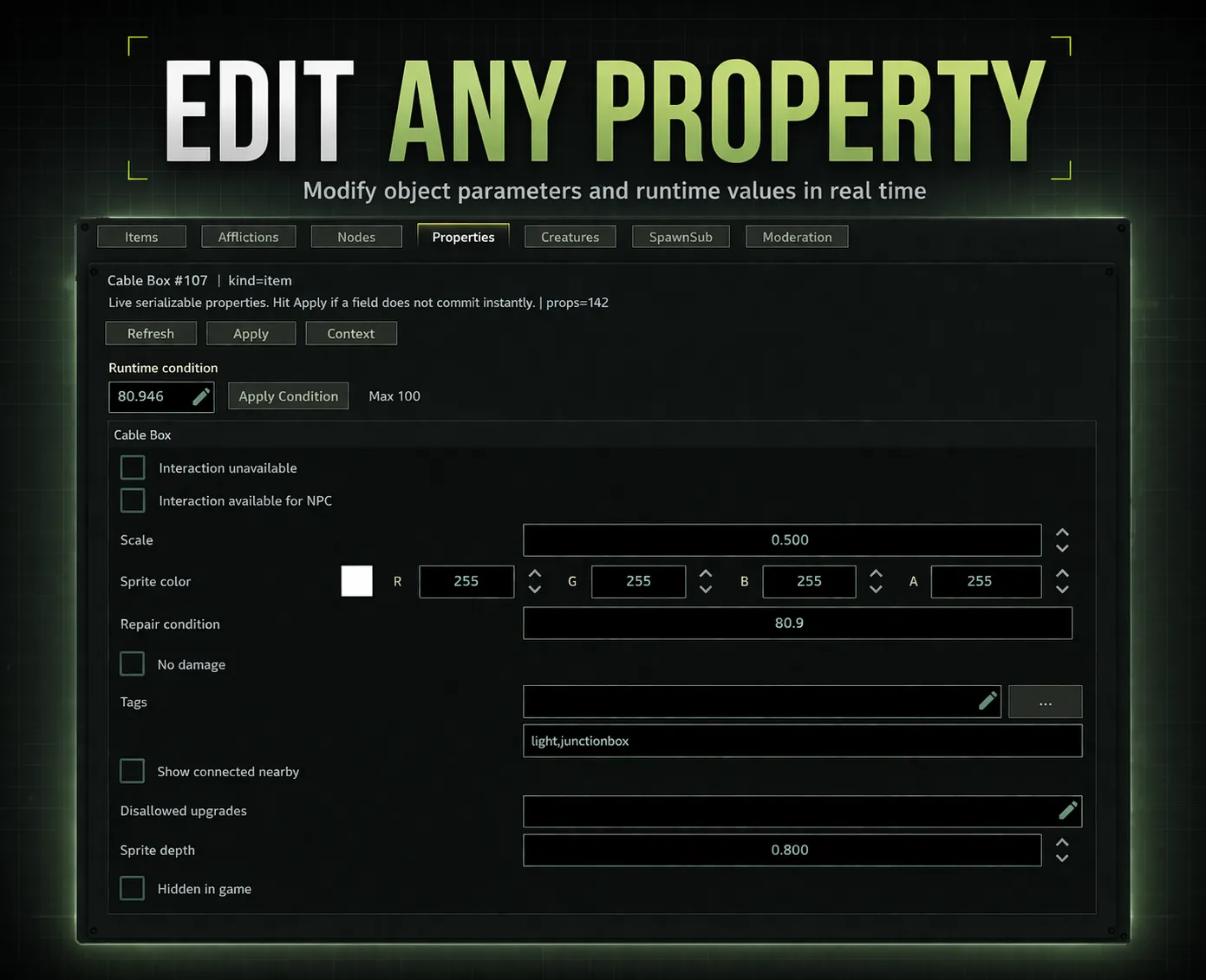Click pencil icon in Disallowed upgrades field
Image resolution: width=1206 pixels, height=980 pixels.
(1067, 811)
